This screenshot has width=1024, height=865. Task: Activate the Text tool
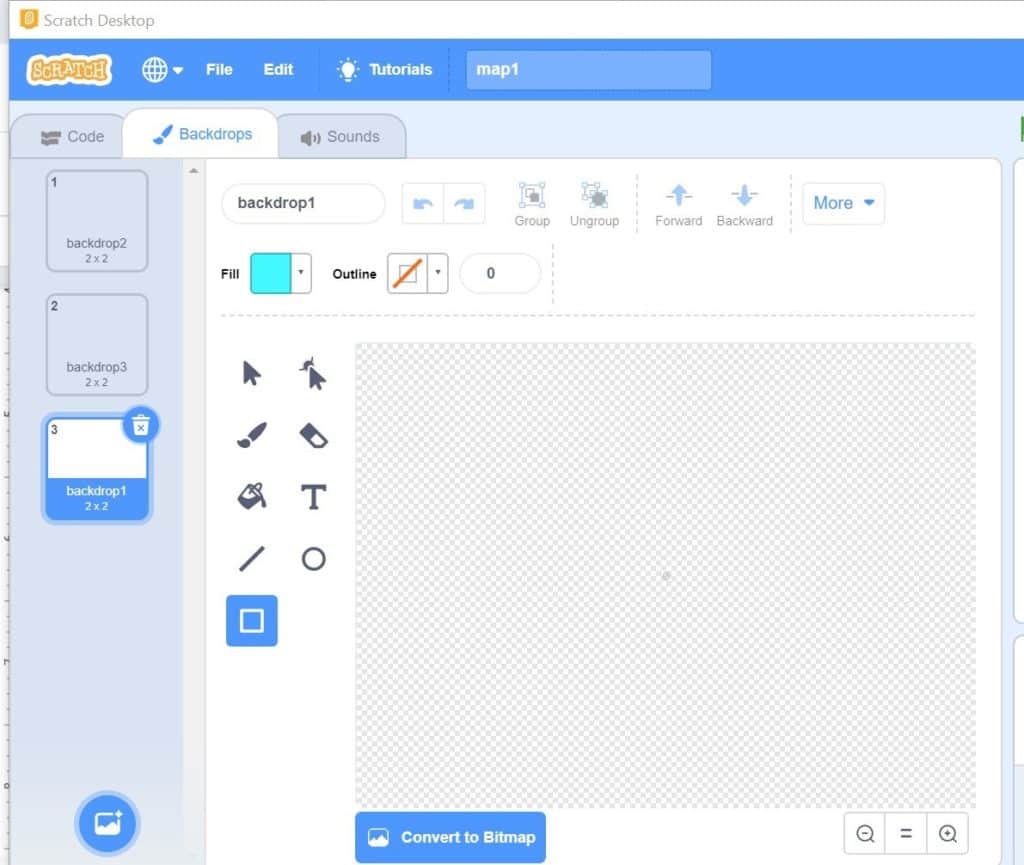pos(313,497)
